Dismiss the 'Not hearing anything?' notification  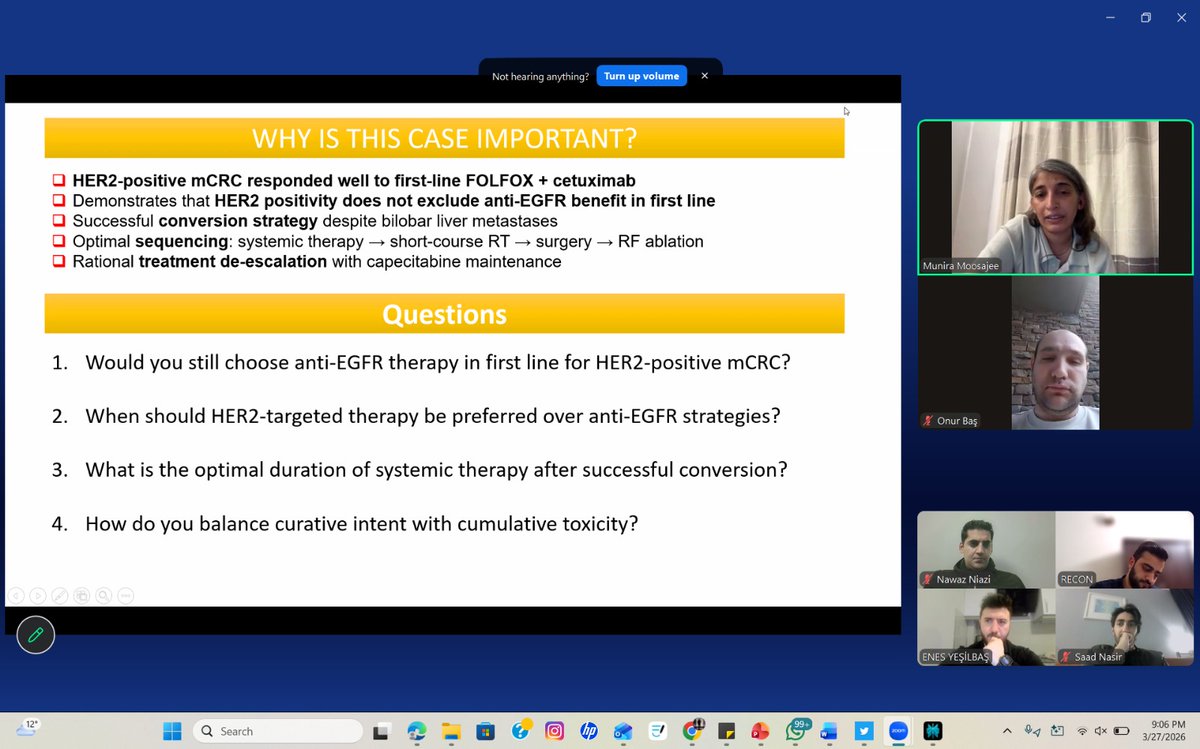[x=705, y=75]
